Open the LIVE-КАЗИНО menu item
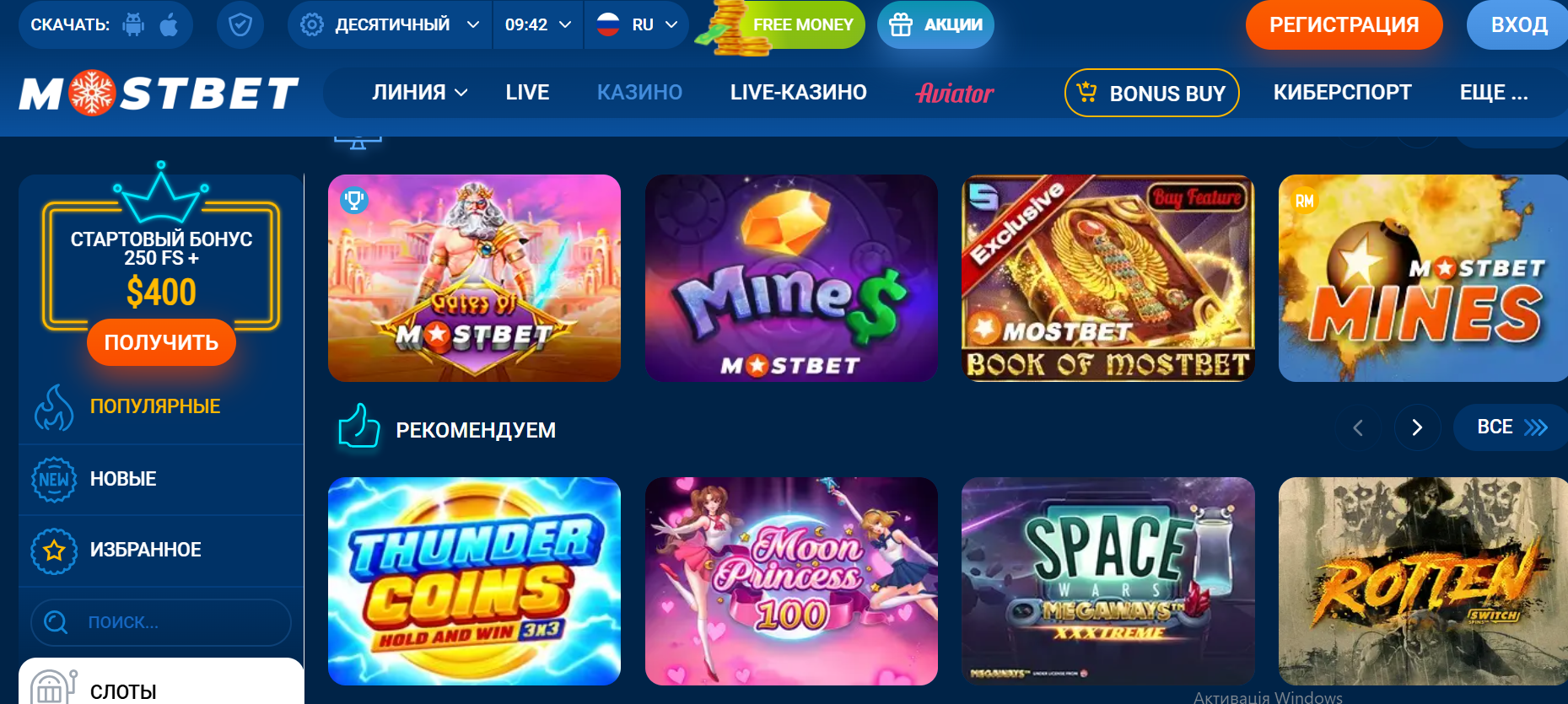Image resolution: width=1568 pixels, height=704 pixels. pos(798,92)
